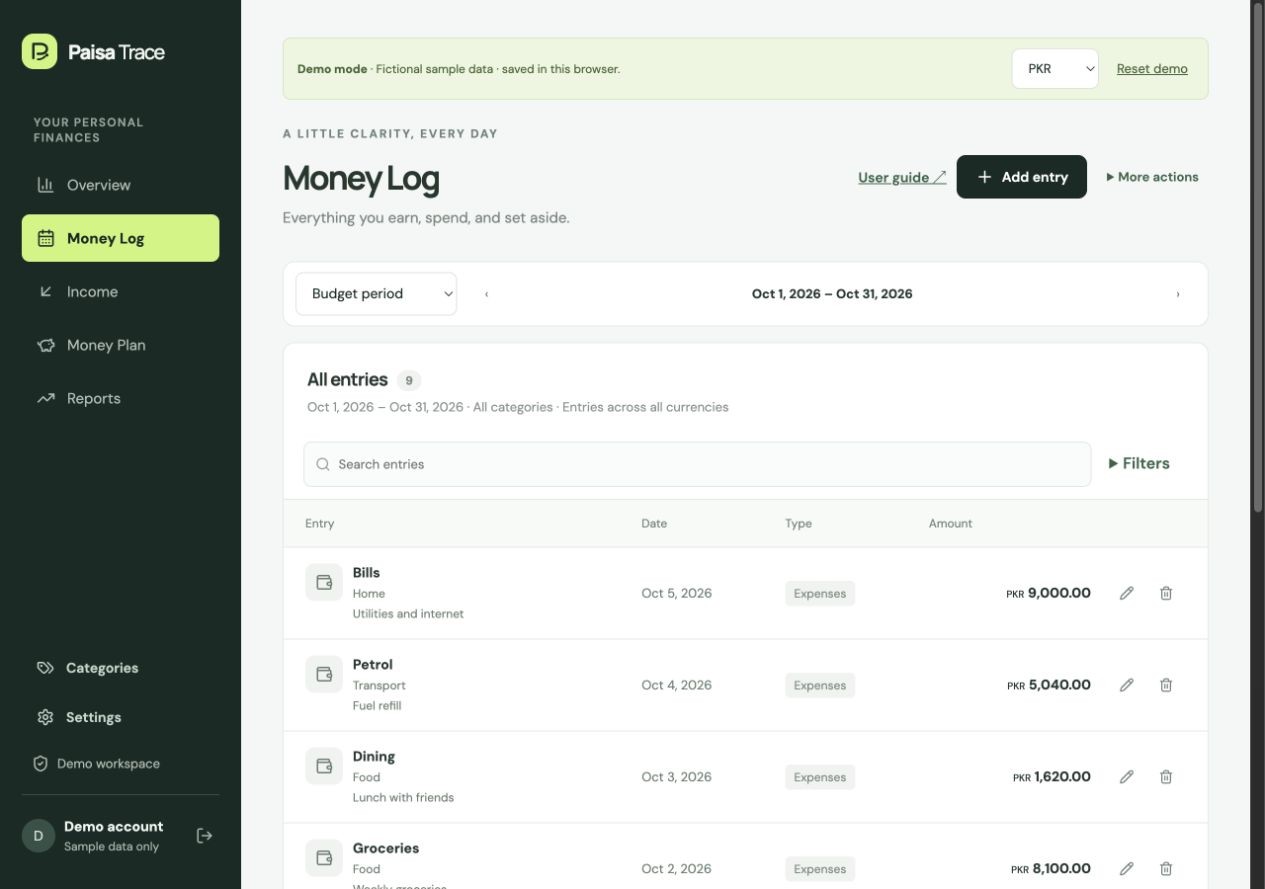Edit the Petrol entry
The width and height of the screenshot is (1265, 889).
coord(1127,685)
